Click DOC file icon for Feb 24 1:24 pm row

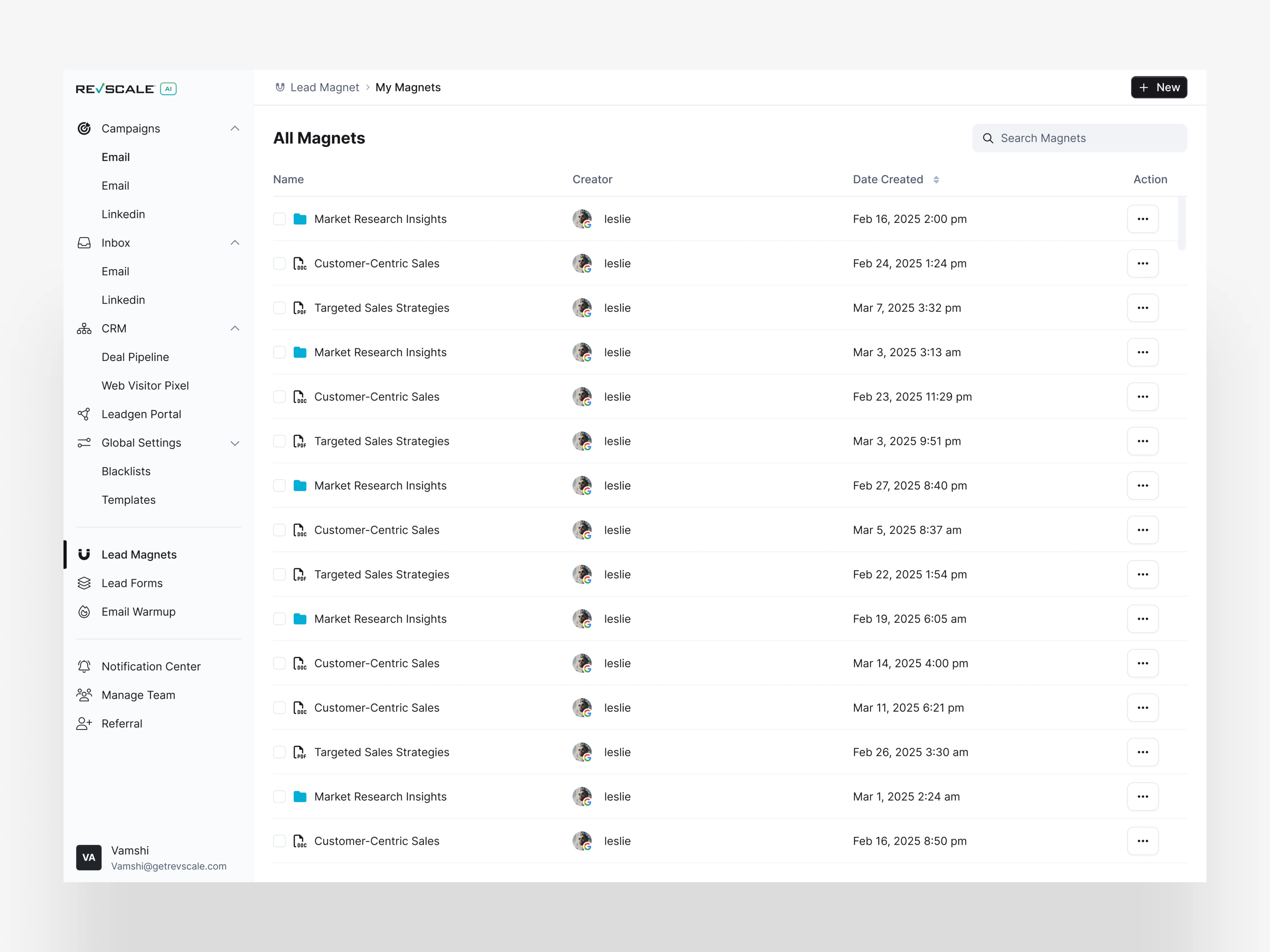[x=300, y=263]
